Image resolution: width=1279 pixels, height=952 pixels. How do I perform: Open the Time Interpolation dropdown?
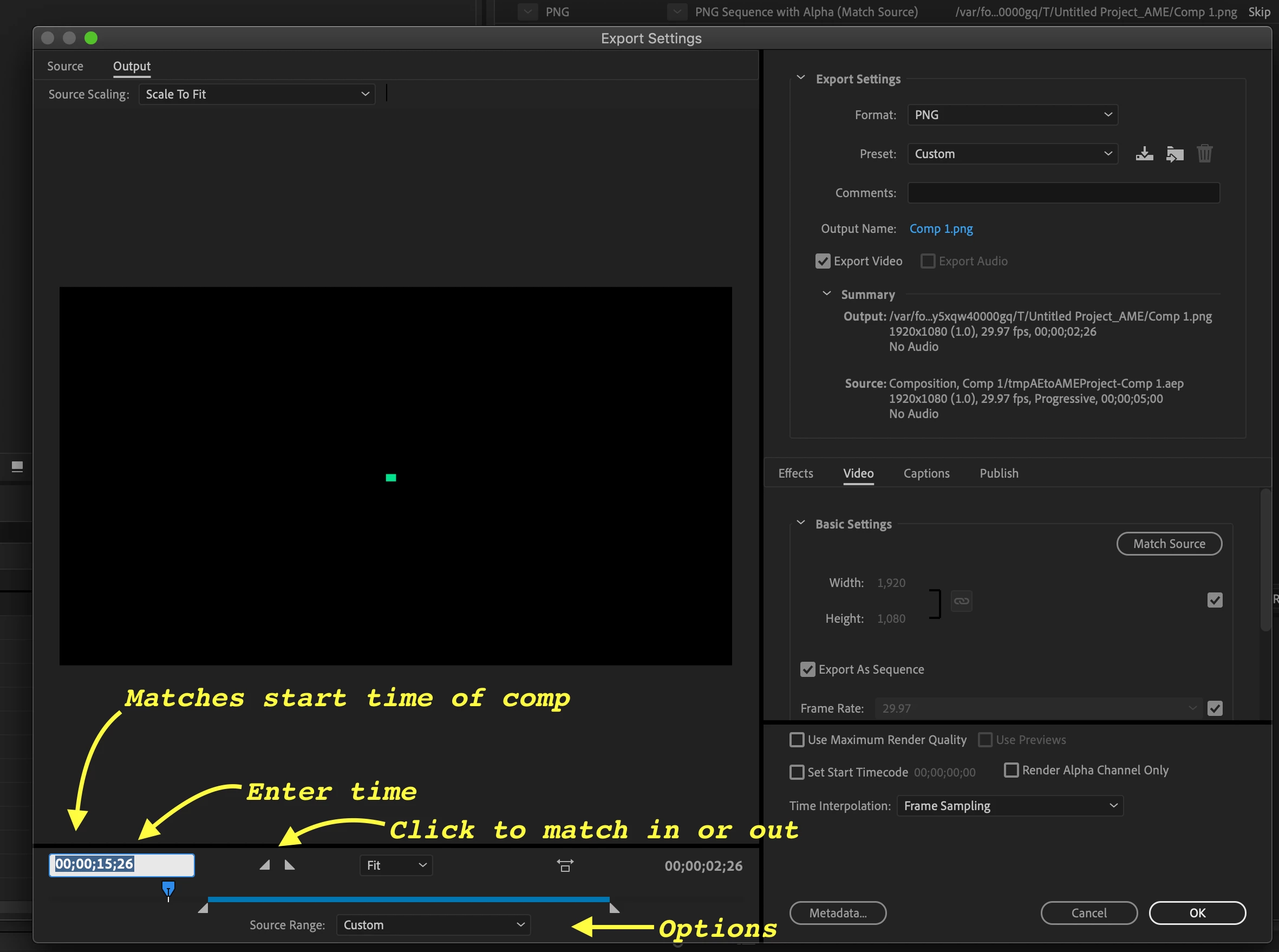[x=1009, y=806]
